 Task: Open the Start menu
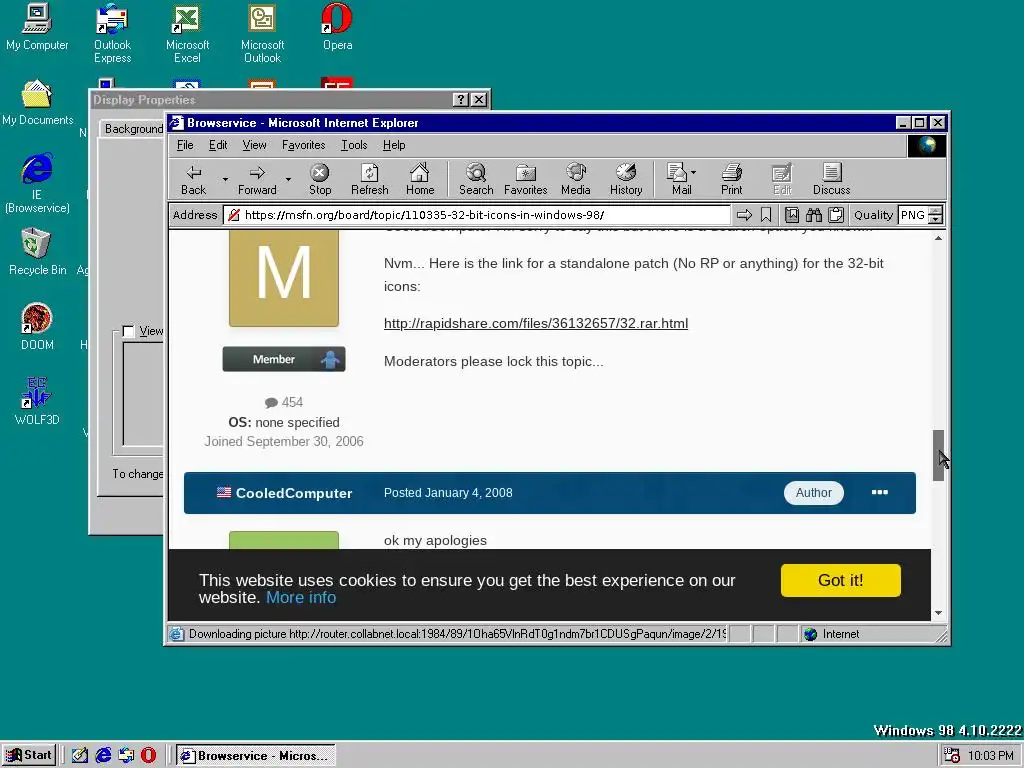click(29, 756)
